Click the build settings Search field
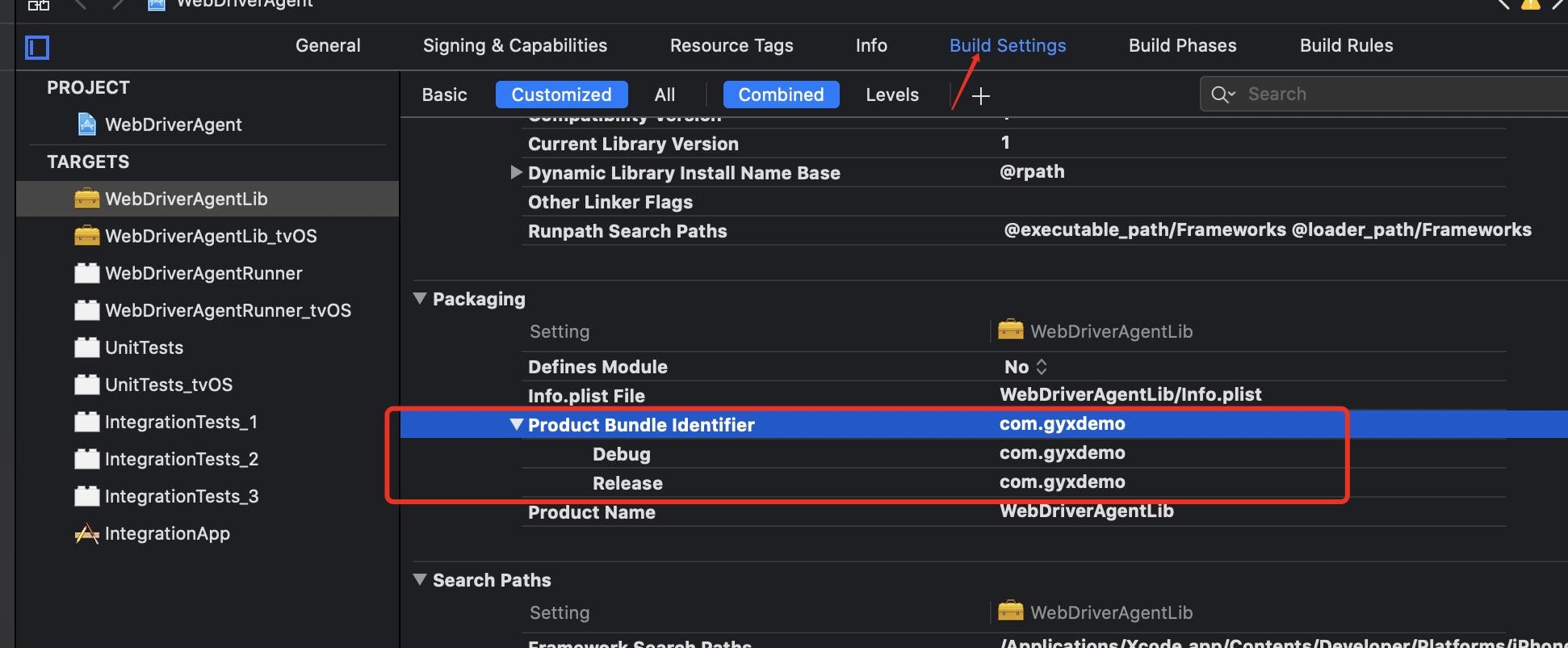 pos(1384,95)
